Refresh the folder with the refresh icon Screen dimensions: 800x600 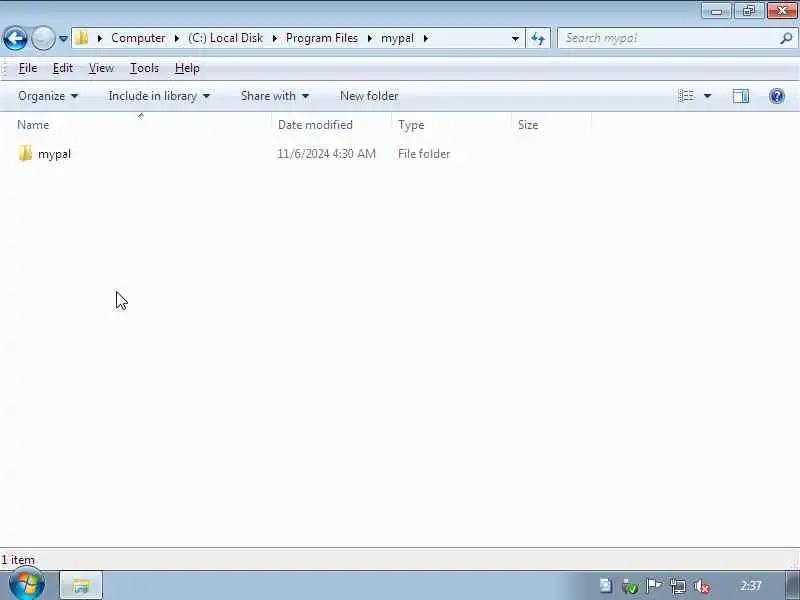point(538,38)
